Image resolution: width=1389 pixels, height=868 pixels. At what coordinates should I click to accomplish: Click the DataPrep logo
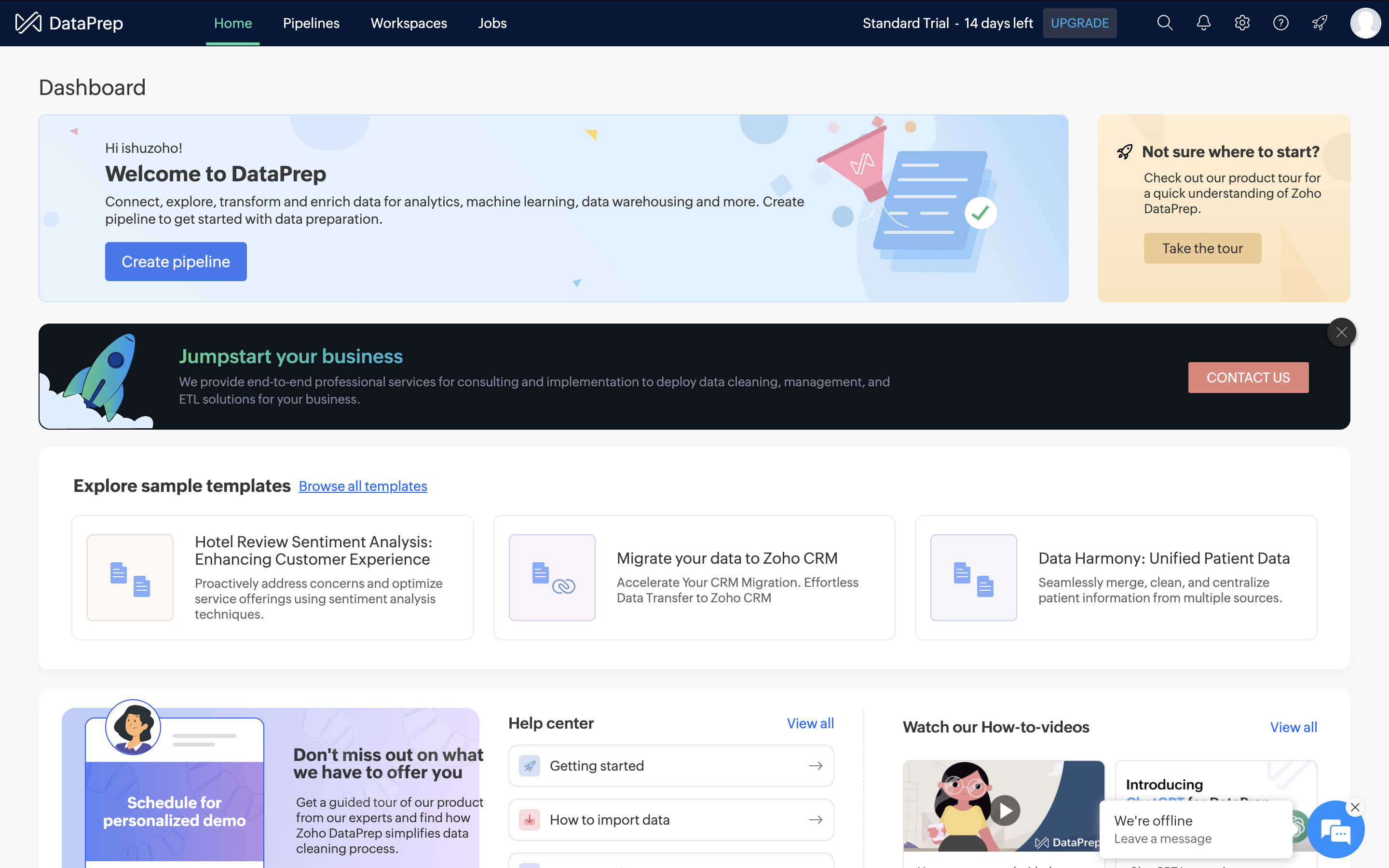click(69, 23)
